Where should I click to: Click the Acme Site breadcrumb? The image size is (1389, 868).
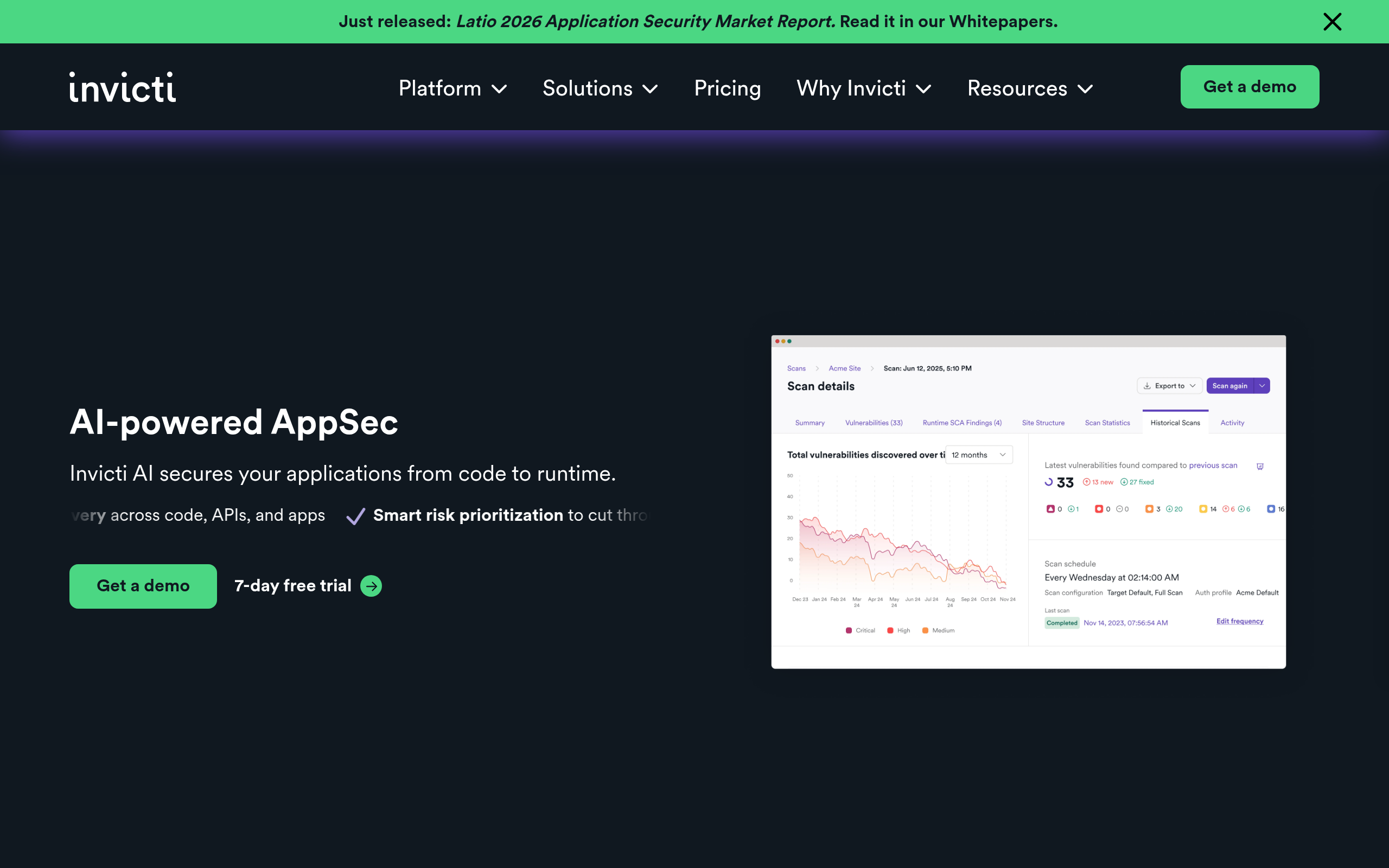[x=844, y=368]
